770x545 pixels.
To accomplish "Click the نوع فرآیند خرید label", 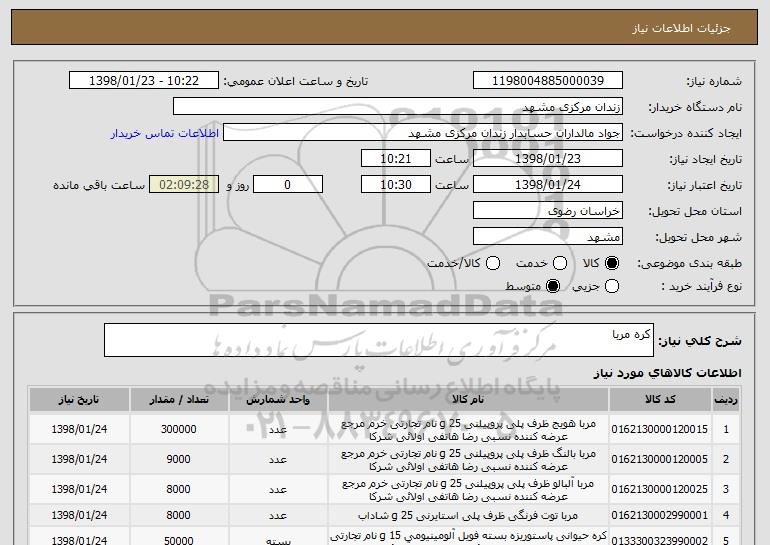I will click(701, 286).
